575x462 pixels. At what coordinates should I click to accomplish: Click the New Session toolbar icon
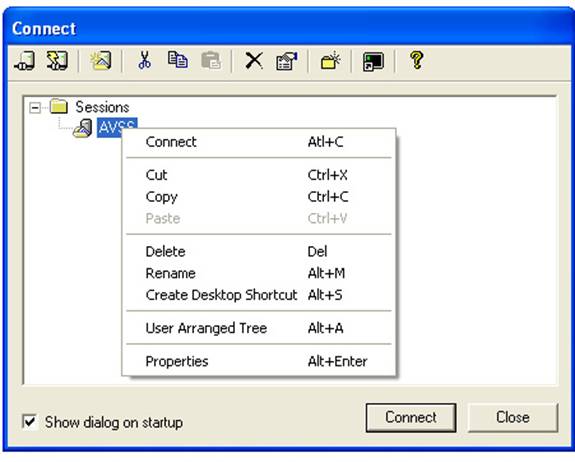point(101,60)
